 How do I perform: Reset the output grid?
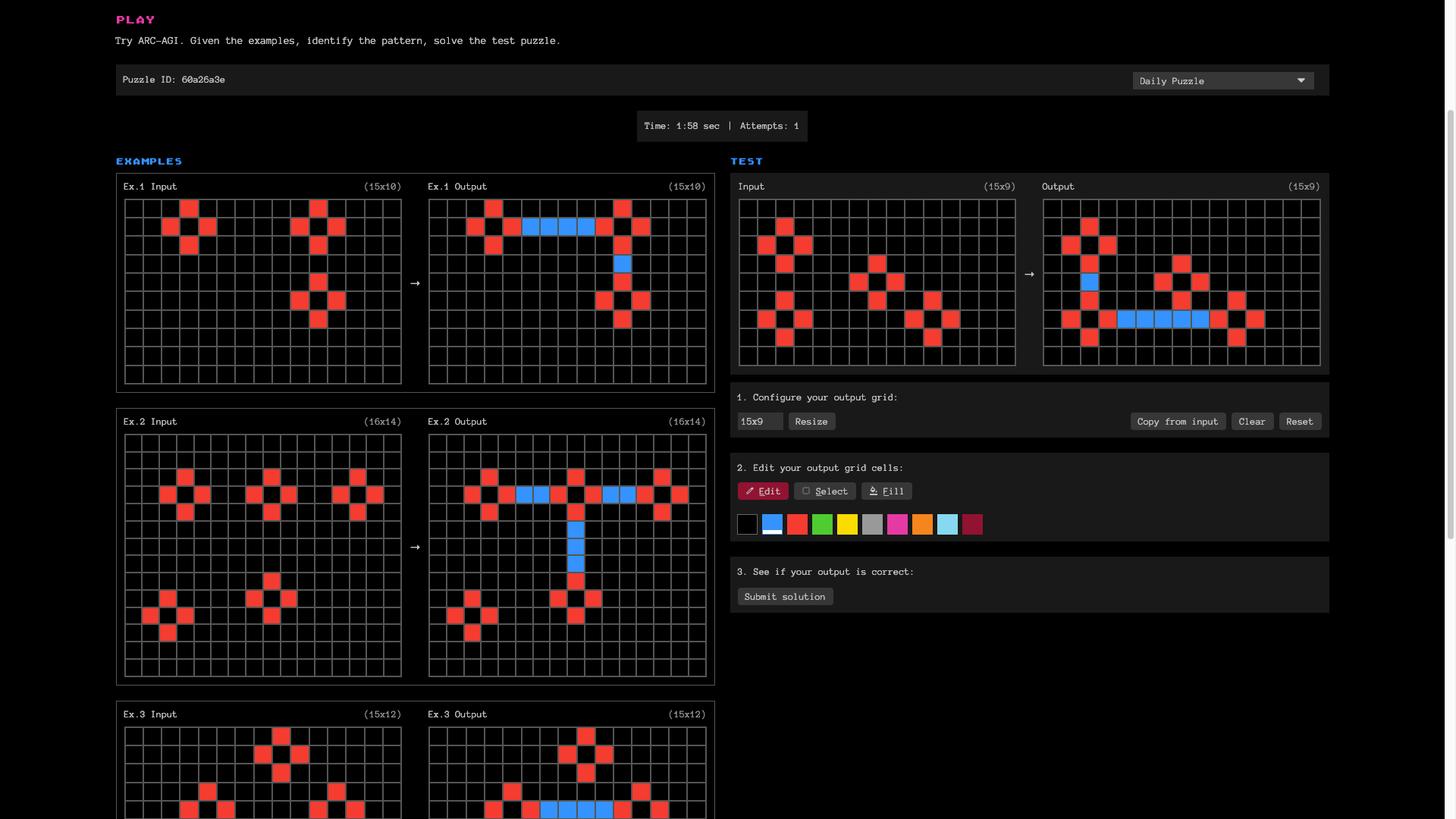pyautogui.click(x=1300, y=422)
